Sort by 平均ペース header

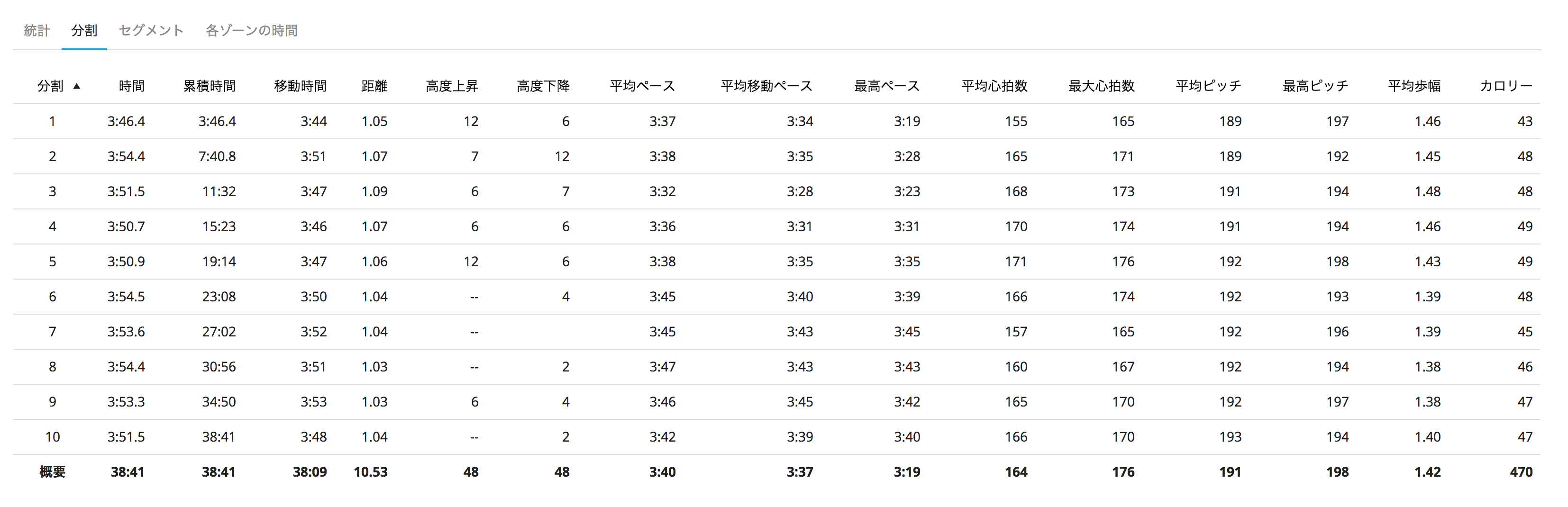pos(642,86)
